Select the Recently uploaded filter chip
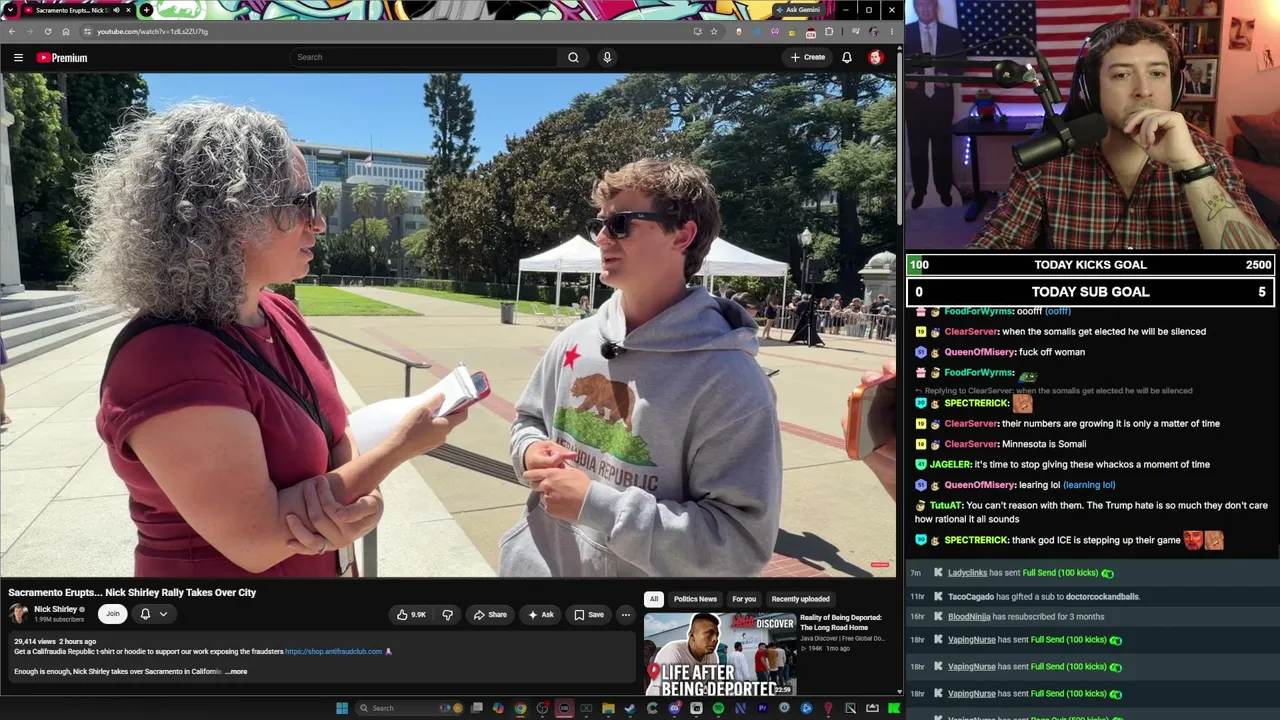Viewport: 1280px width, 720px height. [x=800, y=599]
